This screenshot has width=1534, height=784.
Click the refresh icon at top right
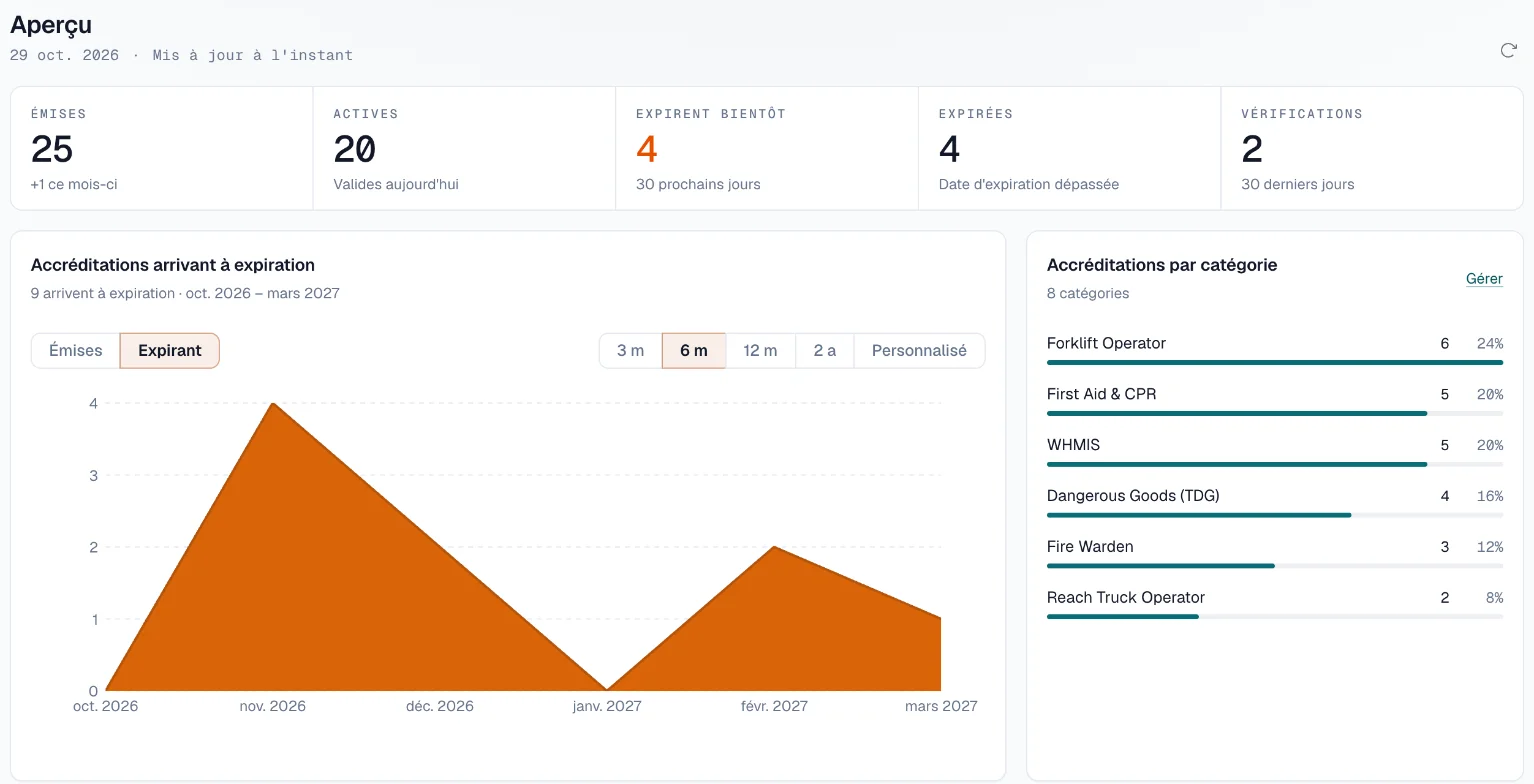coord(1508,51)
